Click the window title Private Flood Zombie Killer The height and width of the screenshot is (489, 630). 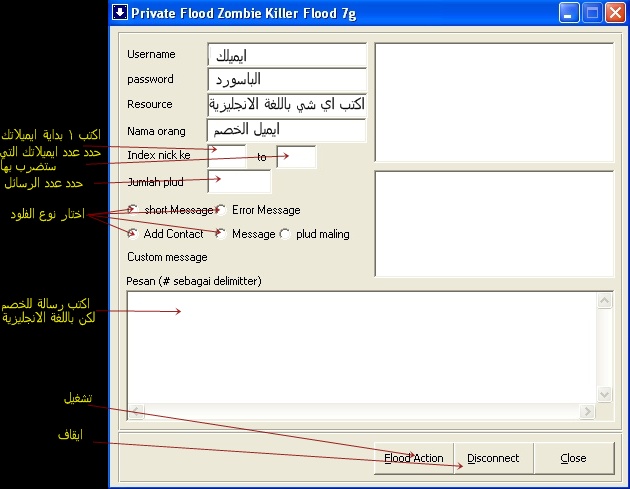(243, 13)
